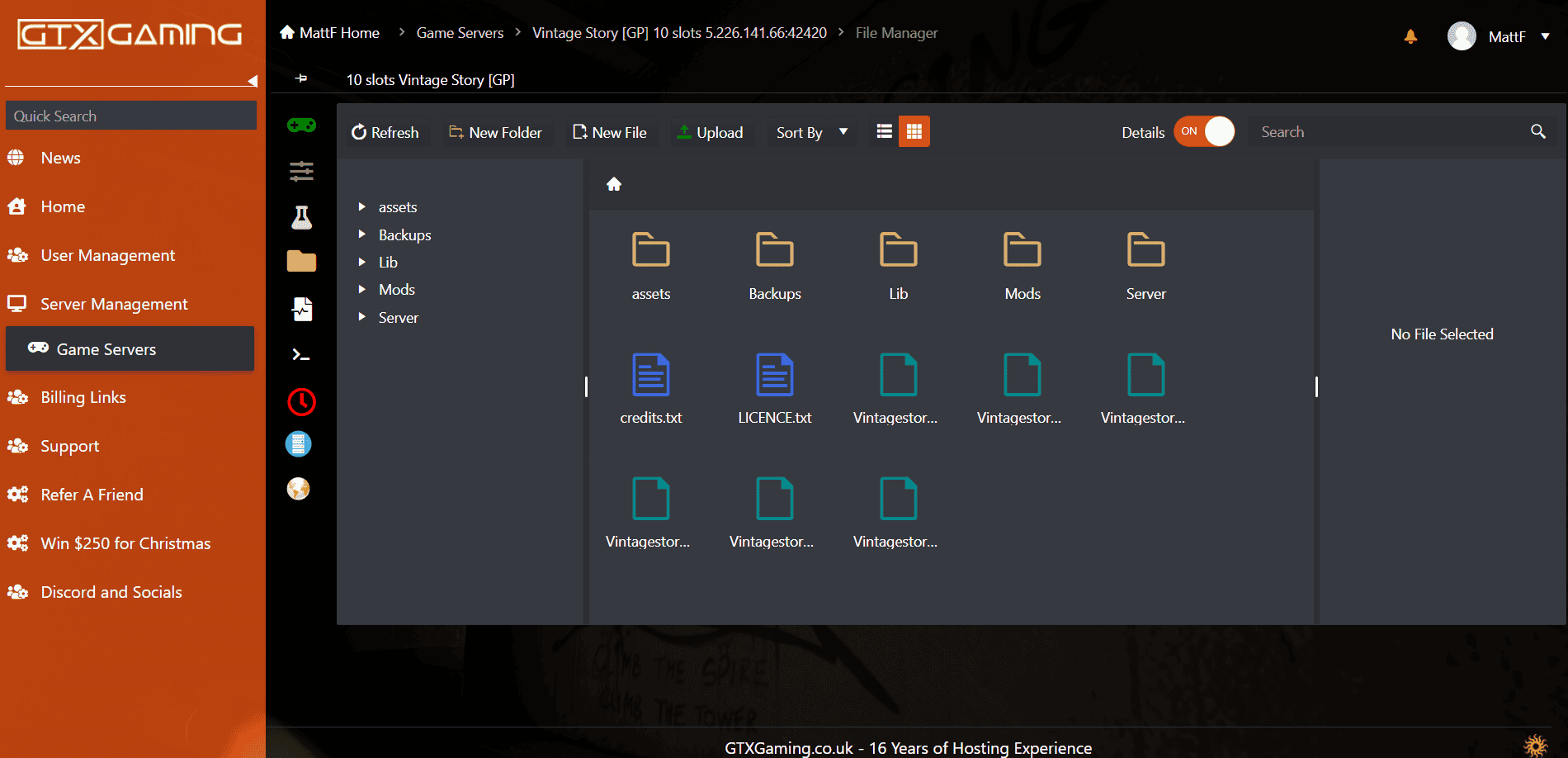Click the red clock scheduled tasks icon

301,402
